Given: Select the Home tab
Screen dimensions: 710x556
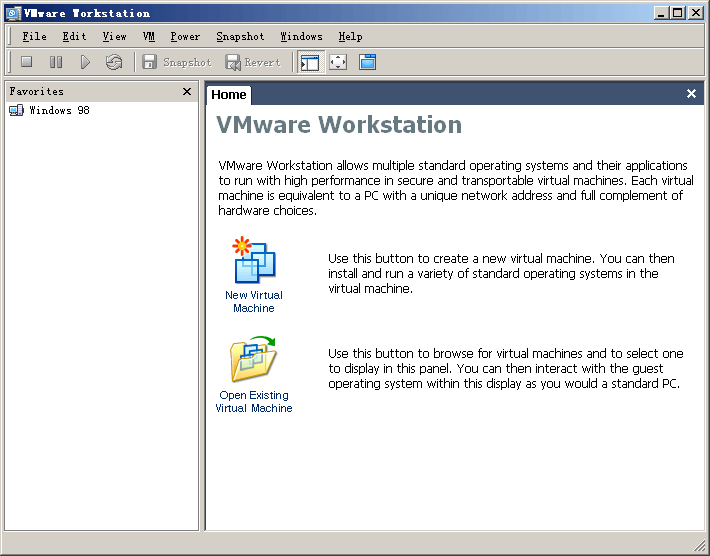Looking at the screenshot, I should tap(229, 95).
